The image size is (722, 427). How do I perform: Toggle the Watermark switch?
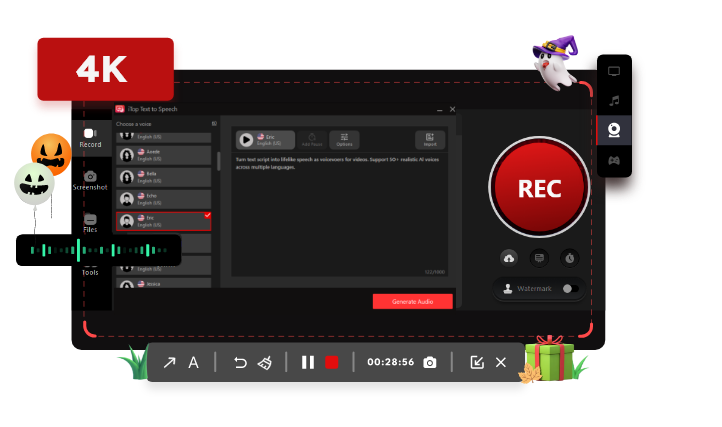(570, 288)
